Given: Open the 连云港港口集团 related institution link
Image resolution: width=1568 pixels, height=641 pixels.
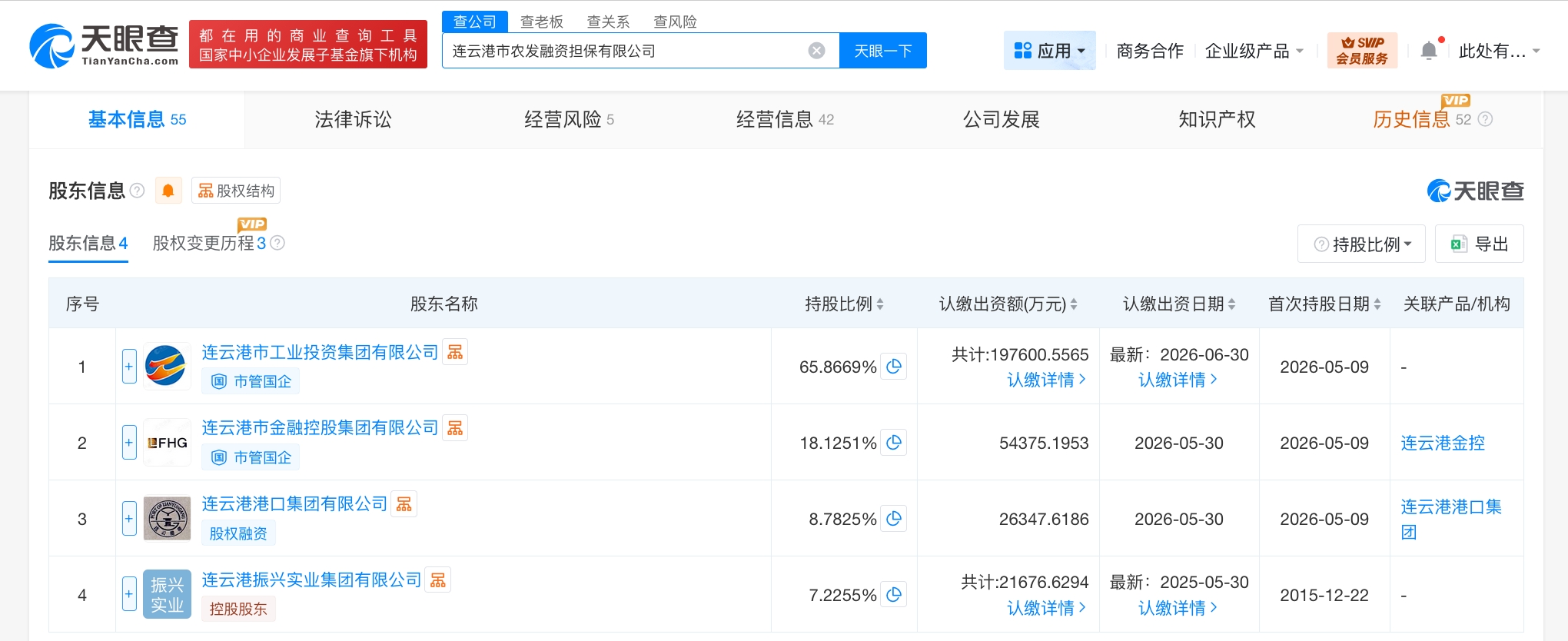Looking at the screenshot, I should [x=1450, y=519].
